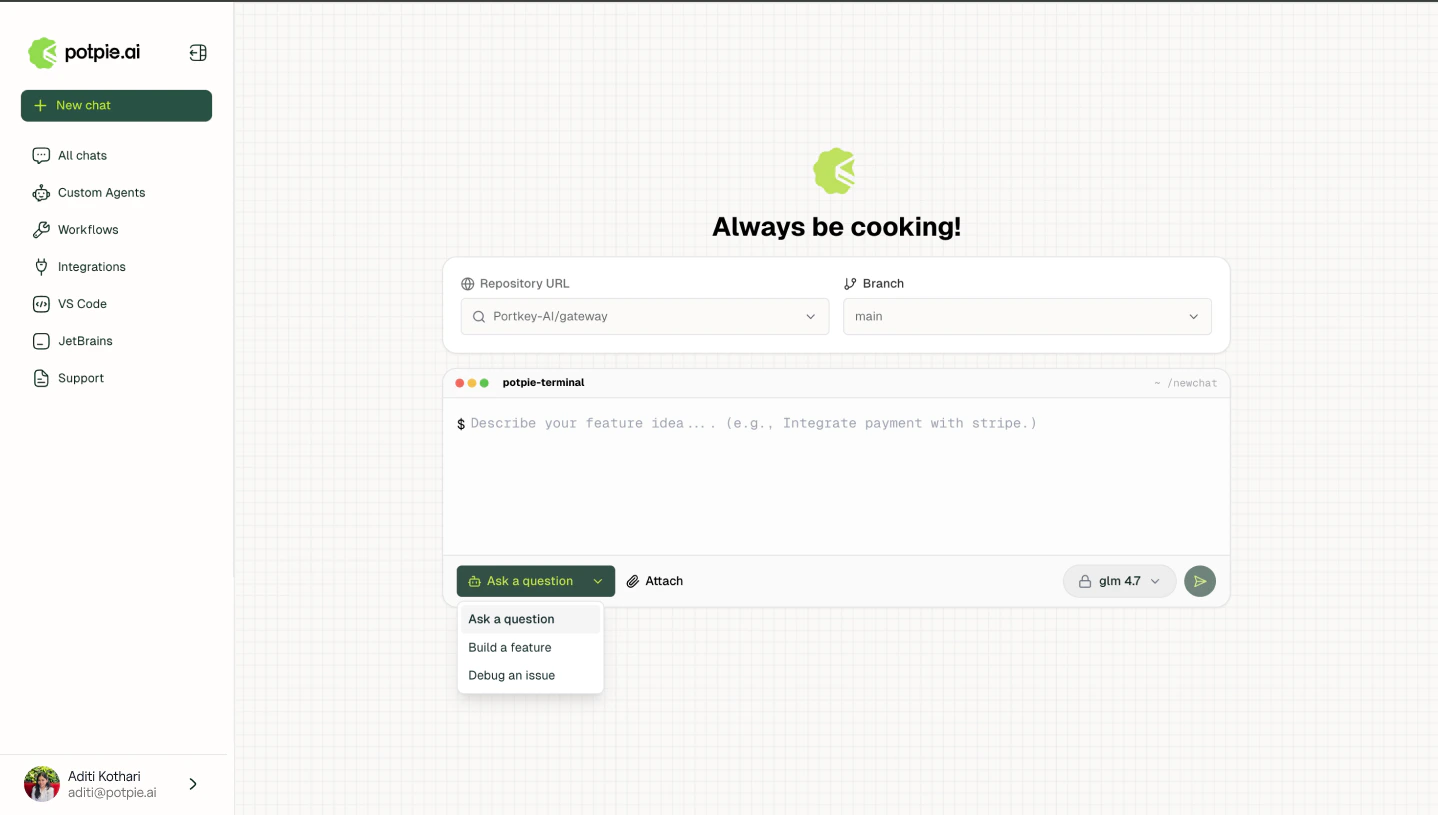Click the green potpie logo above heading
Viewport: 1438px width, 815px height.
click(835, 171)
